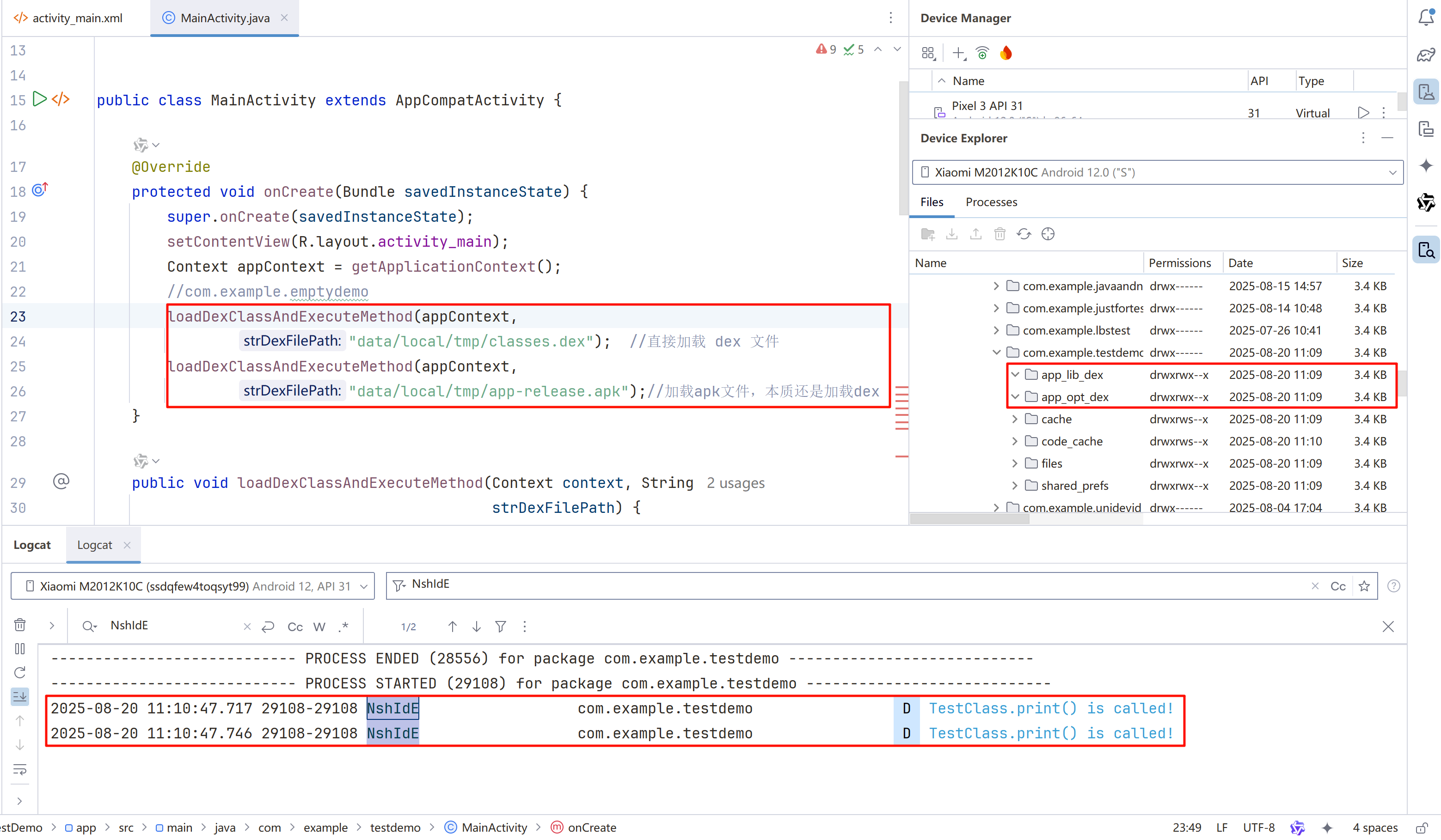Toggle match case (Cc) in Logcat find bar
This screenshot has height=840, width=1441.
point(295,627)
